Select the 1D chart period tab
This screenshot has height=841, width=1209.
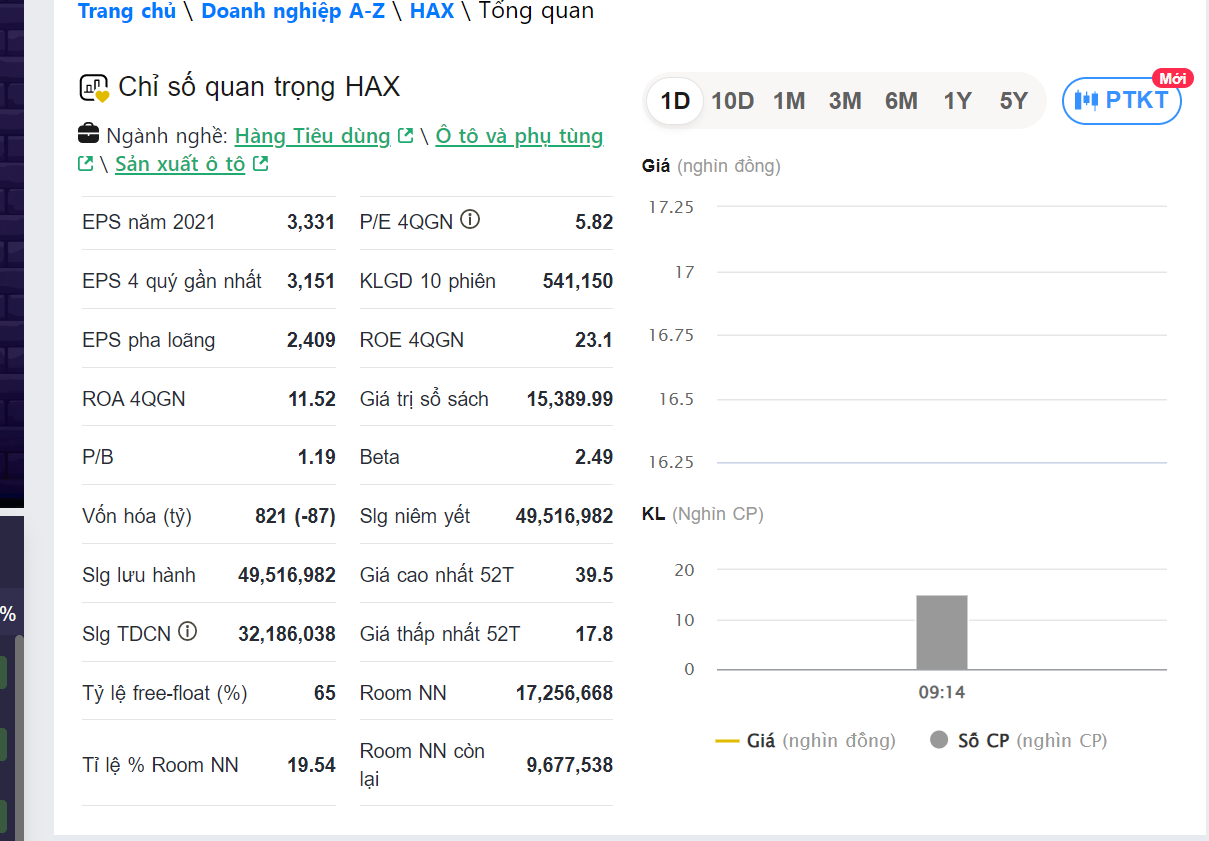[675, 101]
